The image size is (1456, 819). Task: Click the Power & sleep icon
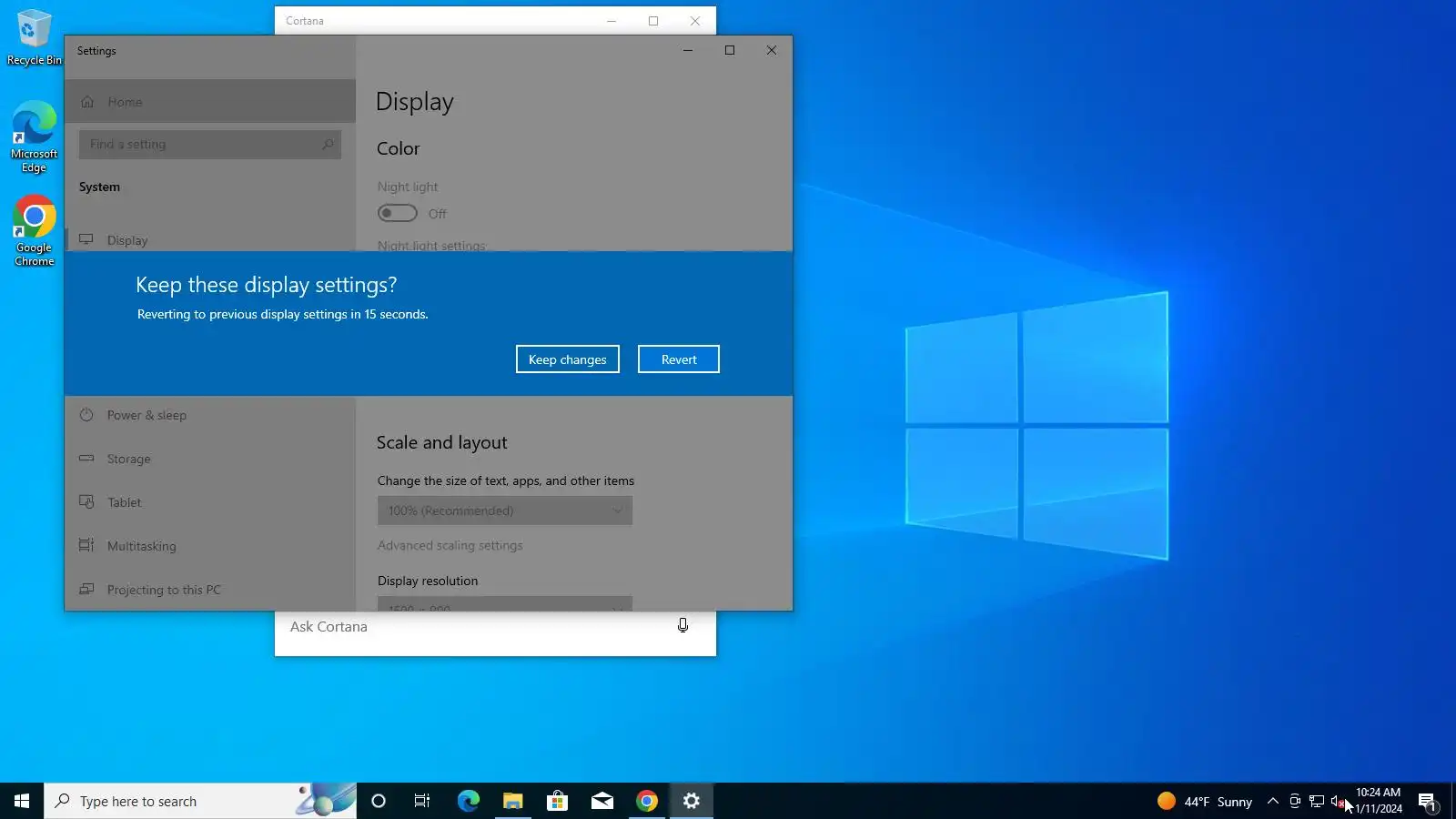tap(86, 415)
